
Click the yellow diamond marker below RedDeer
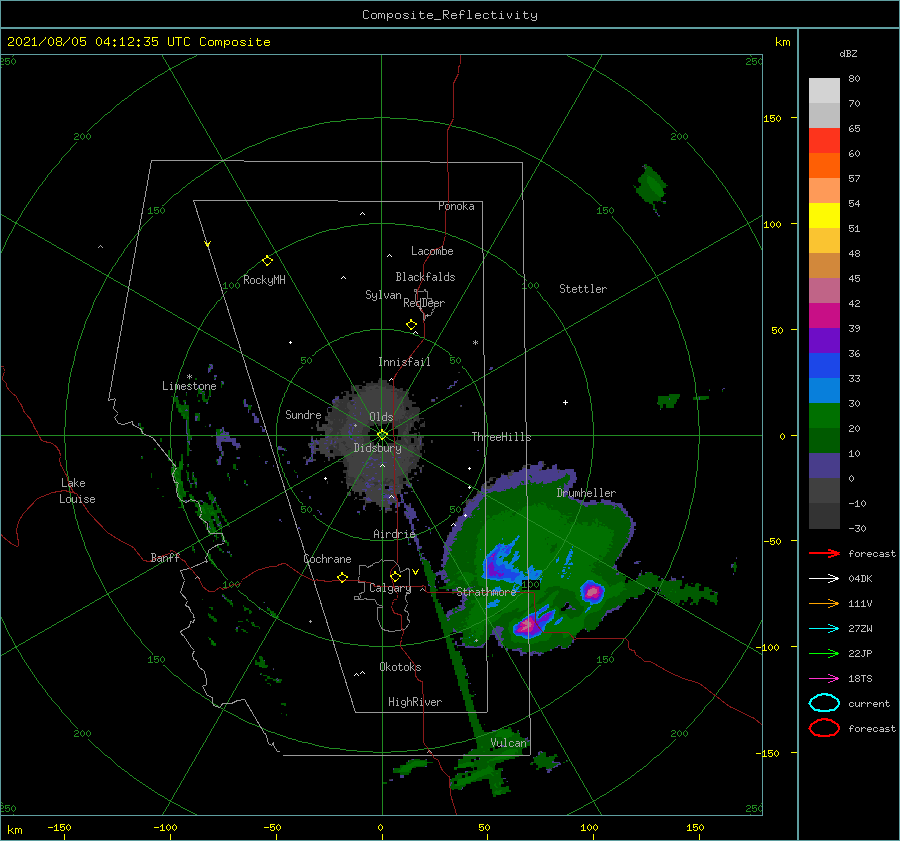point(411,325)
